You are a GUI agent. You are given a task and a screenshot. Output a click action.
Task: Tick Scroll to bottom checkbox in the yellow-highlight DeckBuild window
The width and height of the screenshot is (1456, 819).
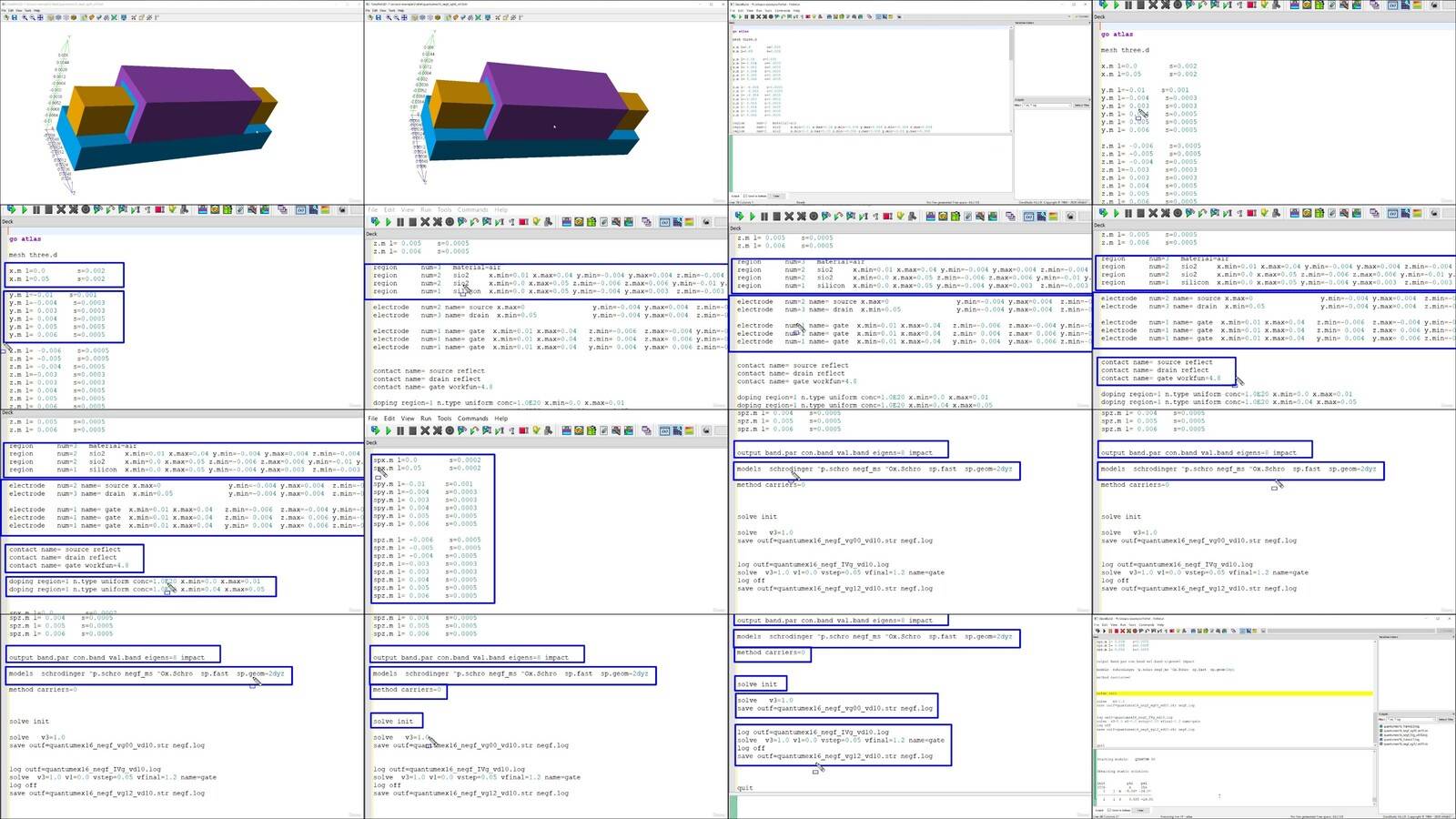tap(1109, 810)
